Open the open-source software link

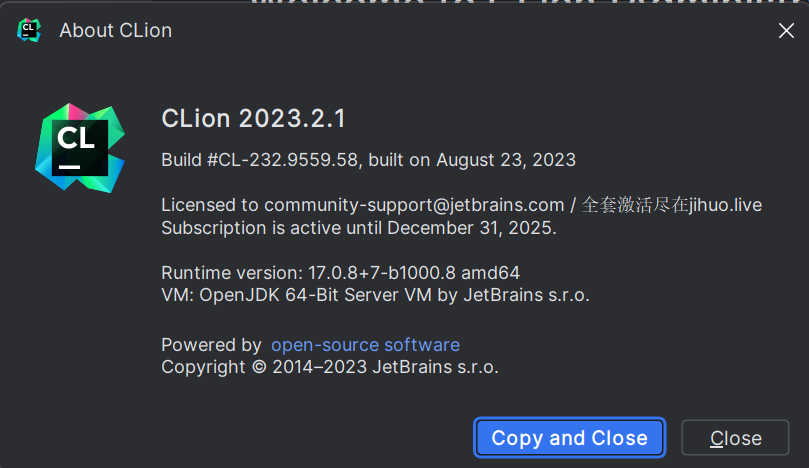[x=365, y=345]
